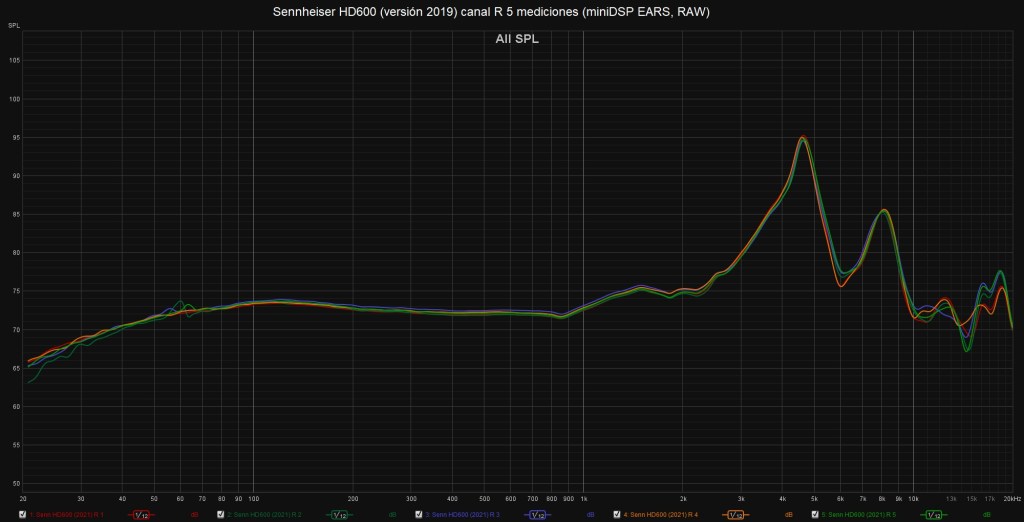Toggle the Senn HD600 (2021) R 3 checkbox

tap(419, 515)
